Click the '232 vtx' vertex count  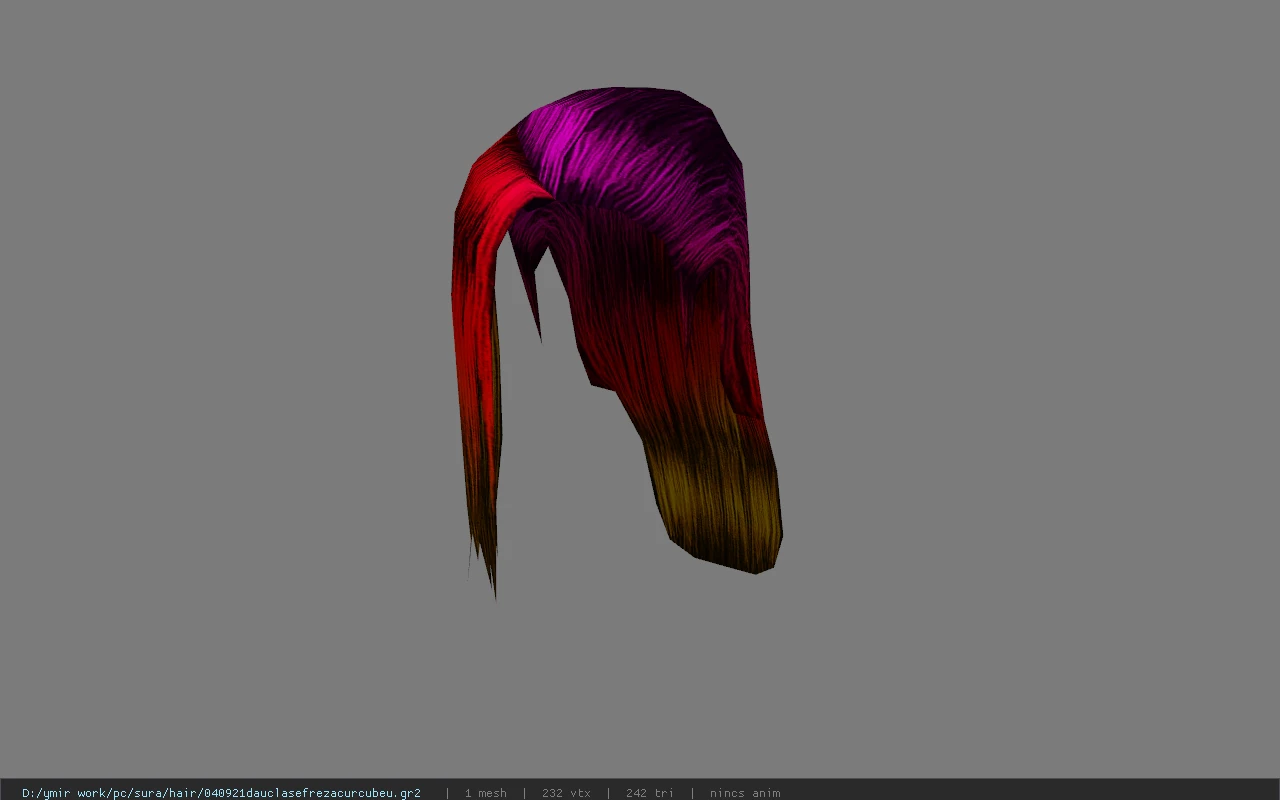pos(566,793)
